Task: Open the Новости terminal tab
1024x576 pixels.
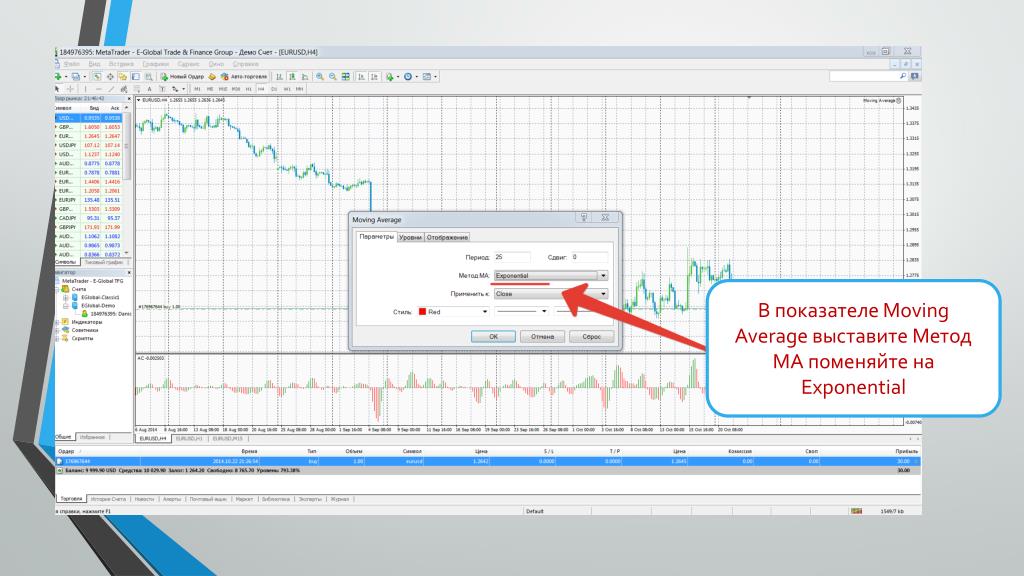Action: (144, 499)
